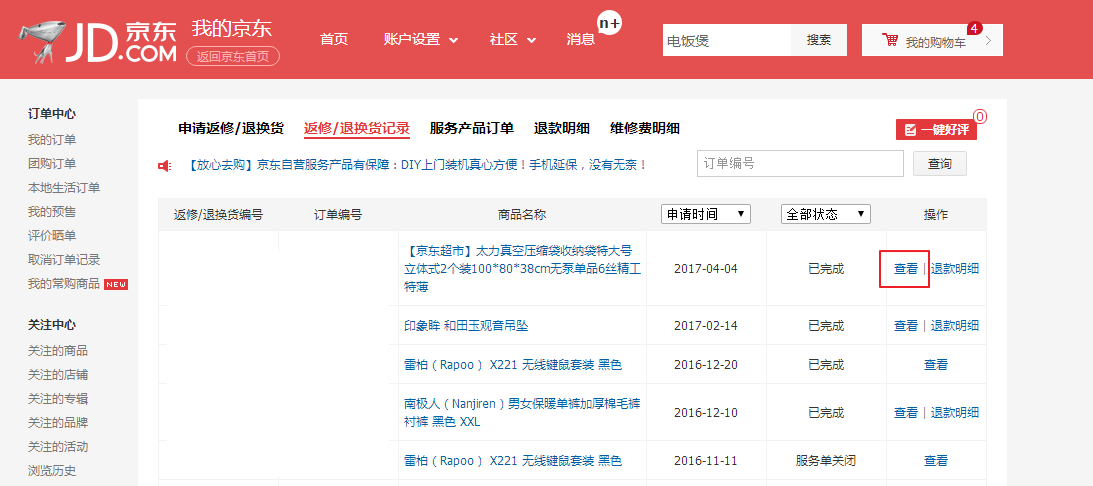Click 查看 for the 服务单关闭 record
Image resolution: width=1093 pixels, height=486 pixels.
point(936,461)
